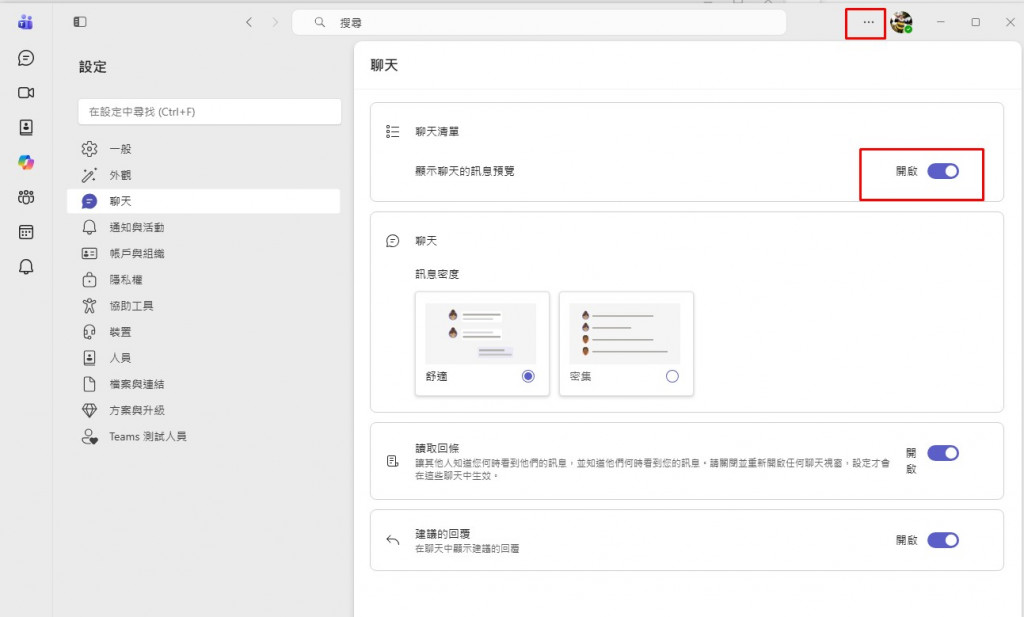Image resolution: width=1024 pixels, height=617 pixels.
Task: Go back with the left arrow
Action: click(x=249, y=22)
